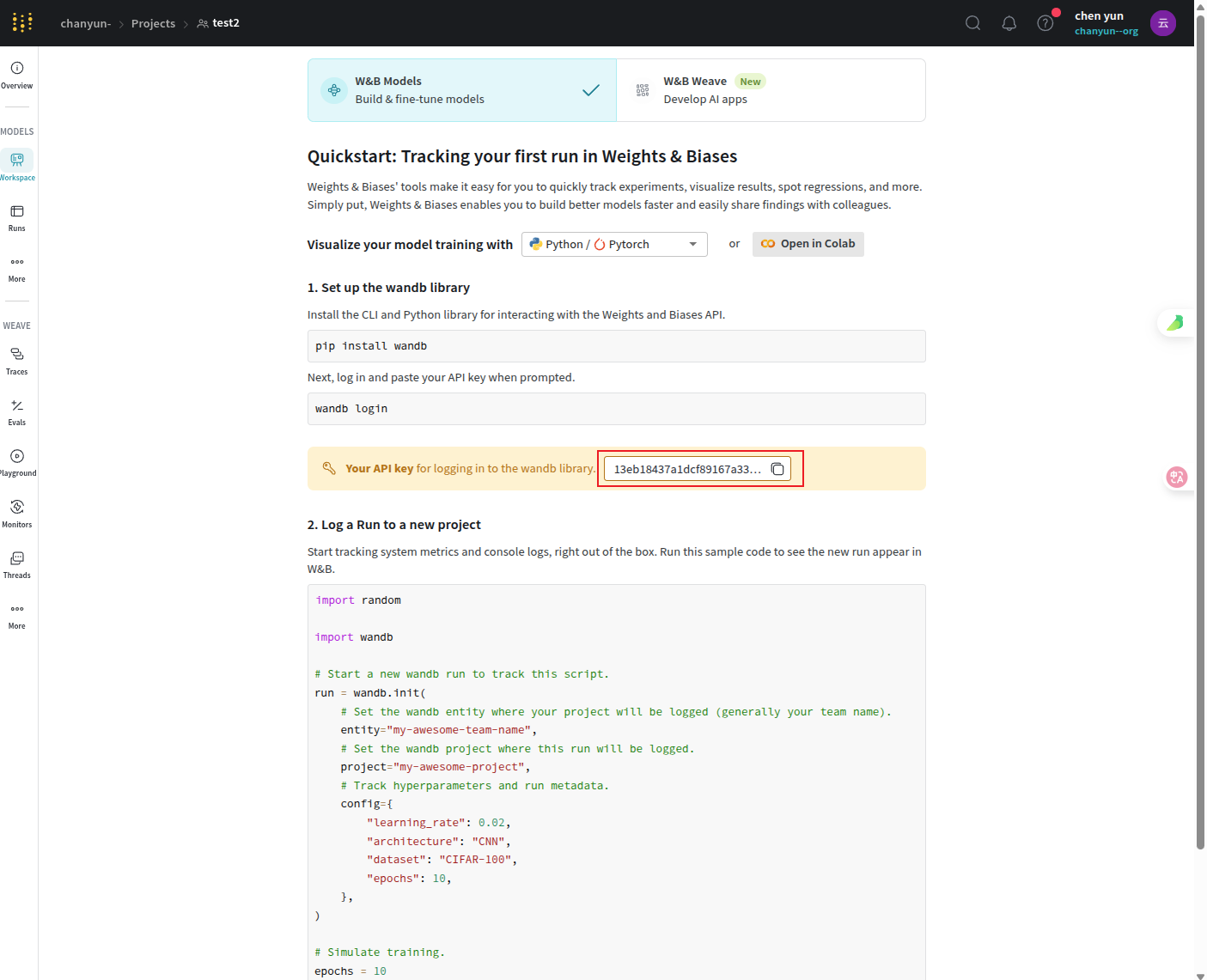Open Playground in the sidebar
Screen dimensions: 1207x980
(x=17, y=463)
